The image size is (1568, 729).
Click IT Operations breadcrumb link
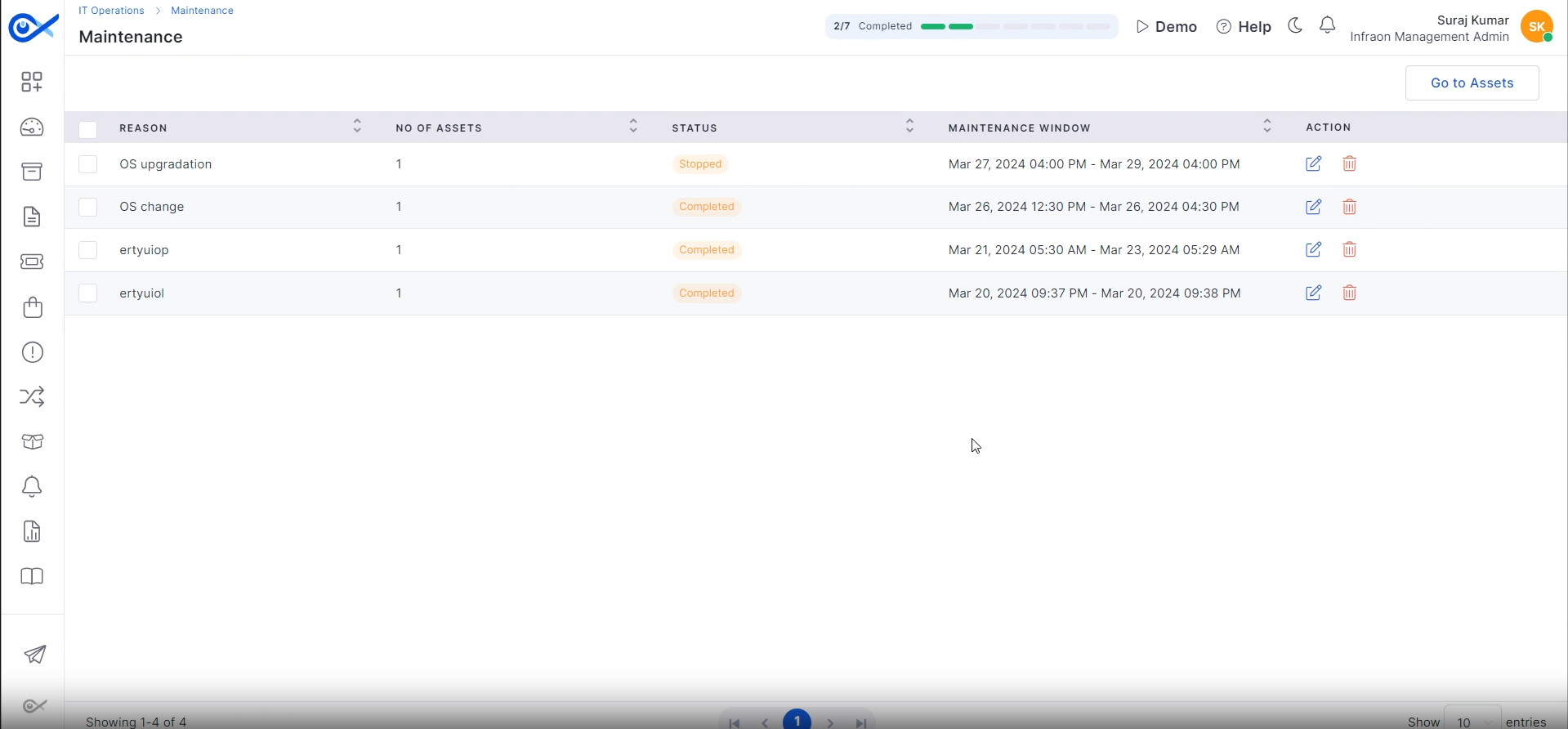pos(111,11)
